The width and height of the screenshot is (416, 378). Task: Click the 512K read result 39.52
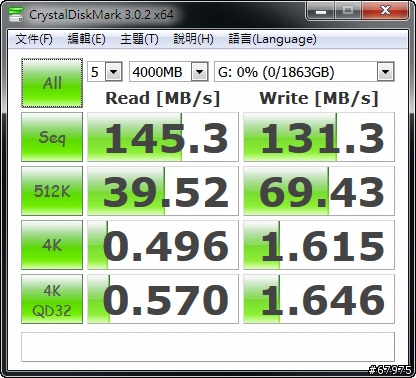(x=163, y=191)
